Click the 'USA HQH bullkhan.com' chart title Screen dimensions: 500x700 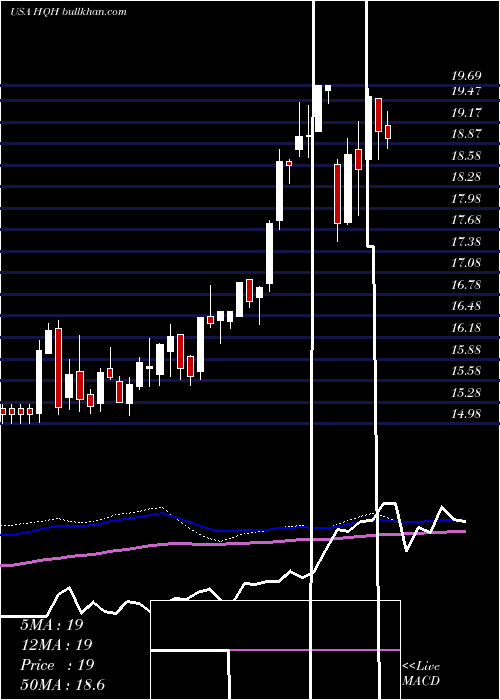coord(68,11)
